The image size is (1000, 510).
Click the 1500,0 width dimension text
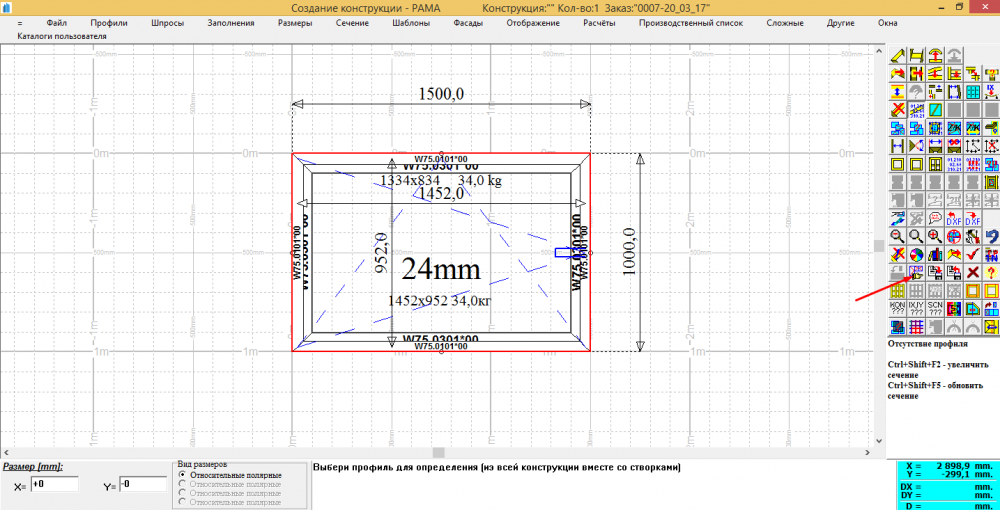441,94
